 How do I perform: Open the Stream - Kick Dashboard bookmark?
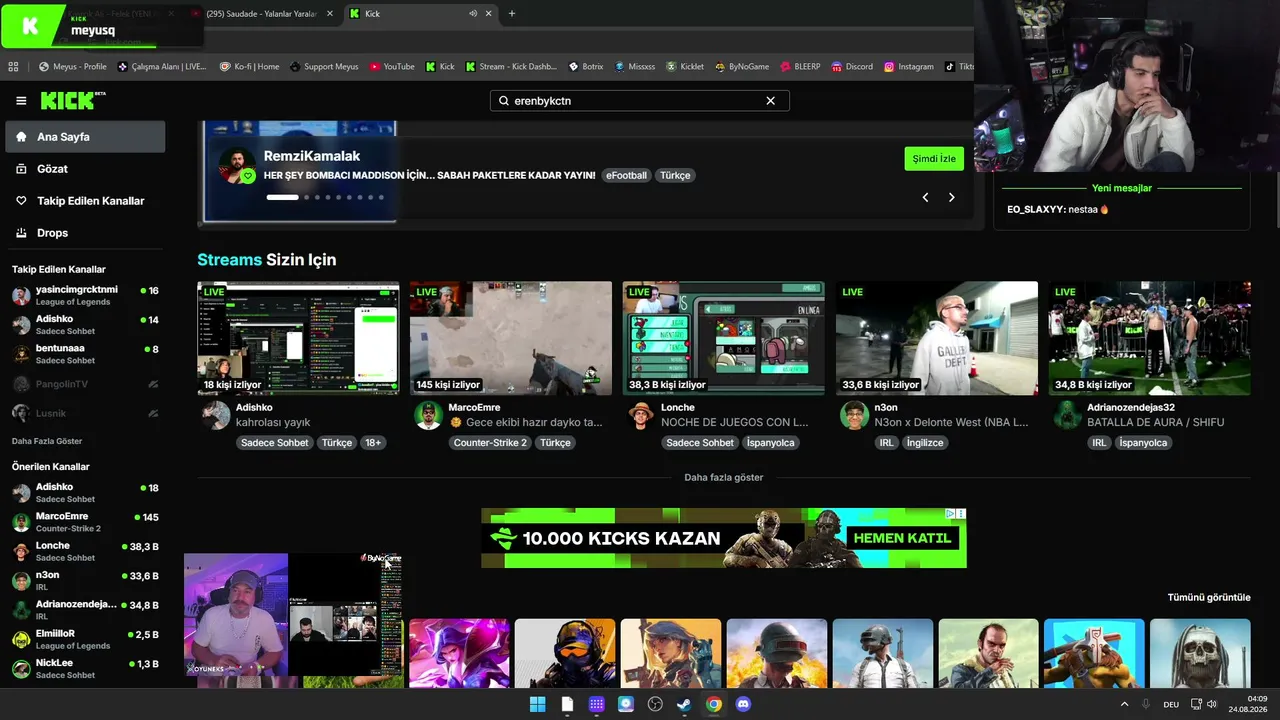[510, 67]
